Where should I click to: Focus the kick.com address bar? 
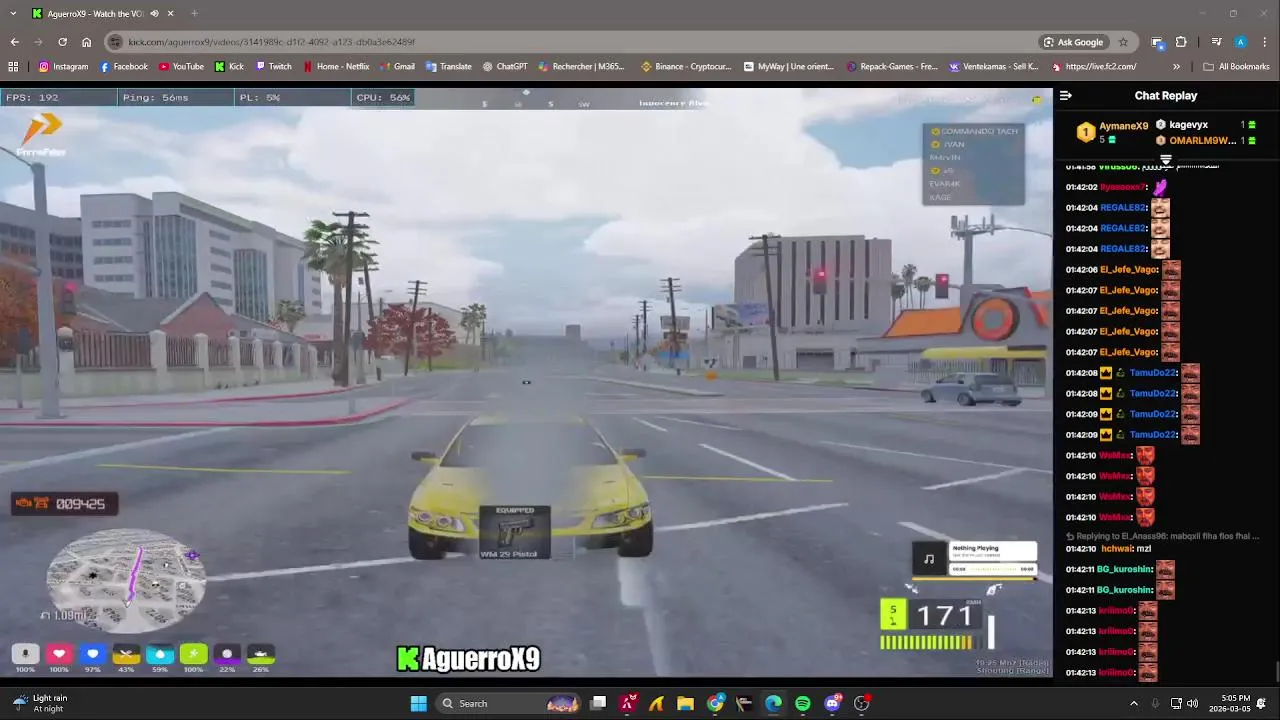[x=570, y=42]
